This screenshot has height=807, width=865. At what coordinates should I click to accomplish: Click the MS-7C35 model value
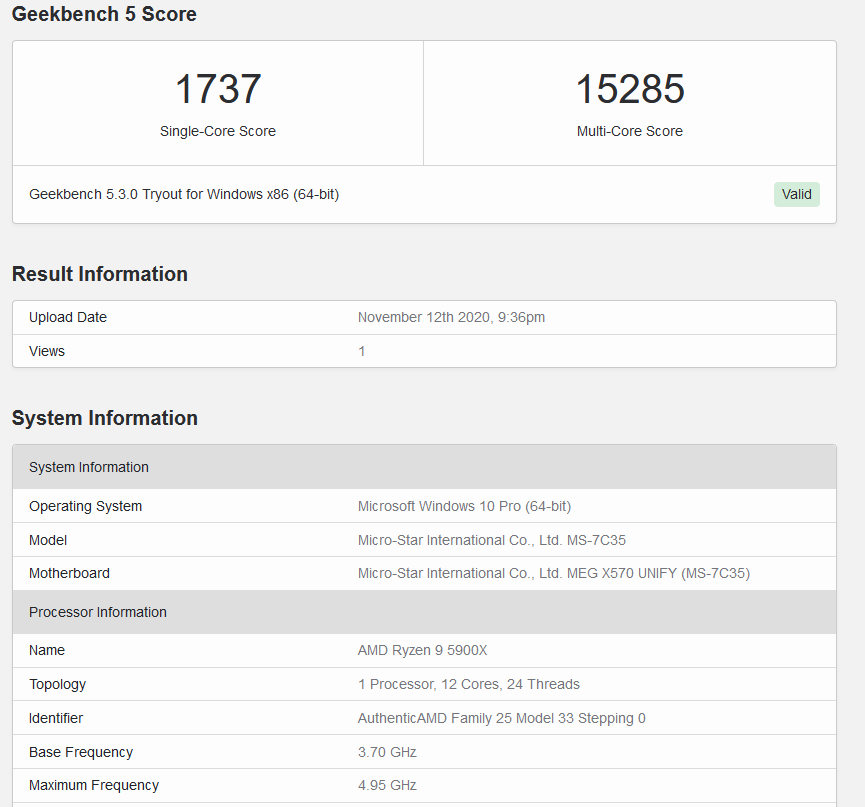tap(492, 540)
